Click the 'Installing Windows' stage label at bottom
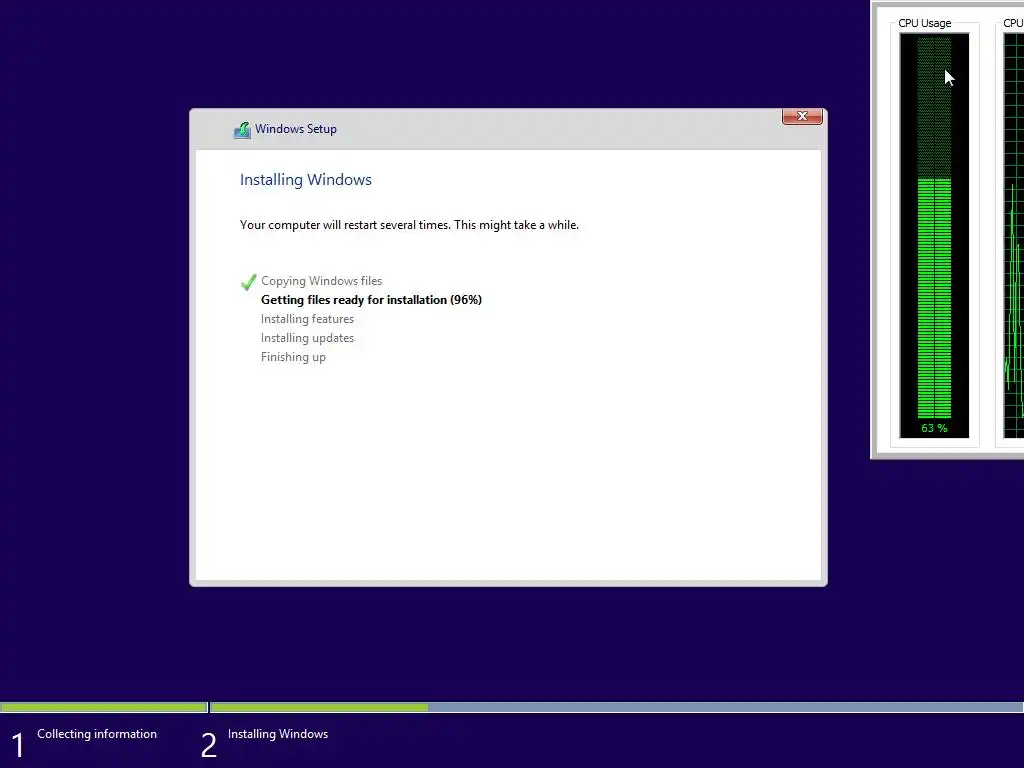The width and height of the screenshot is (1024, 768). 278,734
